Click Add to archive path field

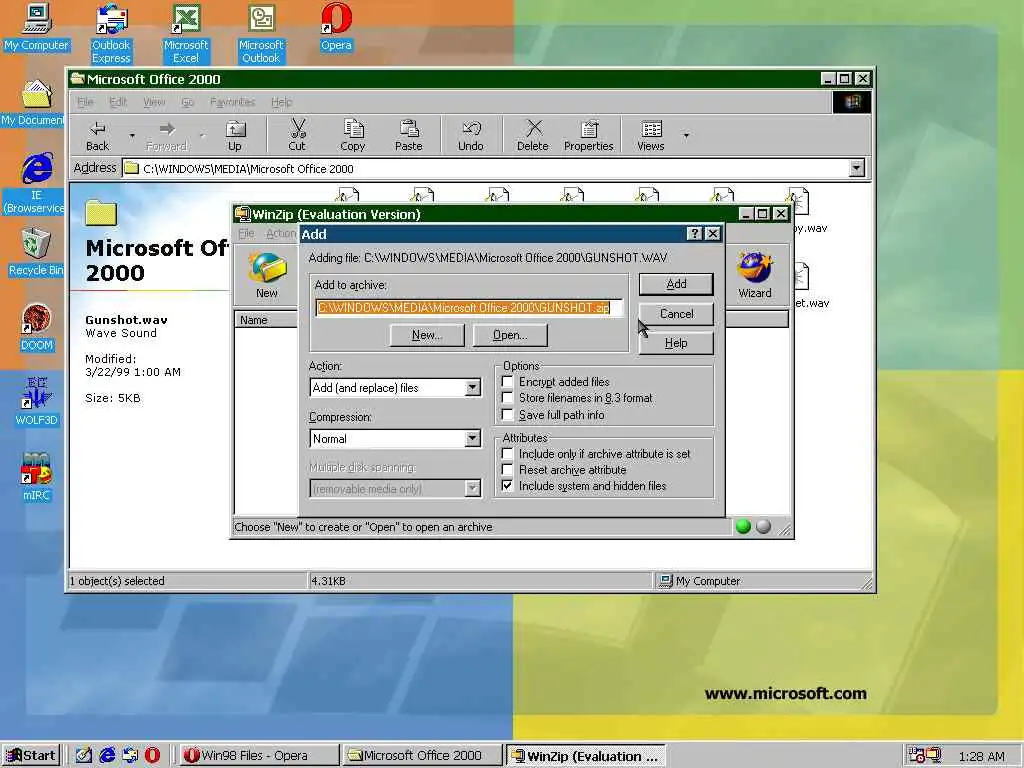pyautogui.click(x=469, y=308)
